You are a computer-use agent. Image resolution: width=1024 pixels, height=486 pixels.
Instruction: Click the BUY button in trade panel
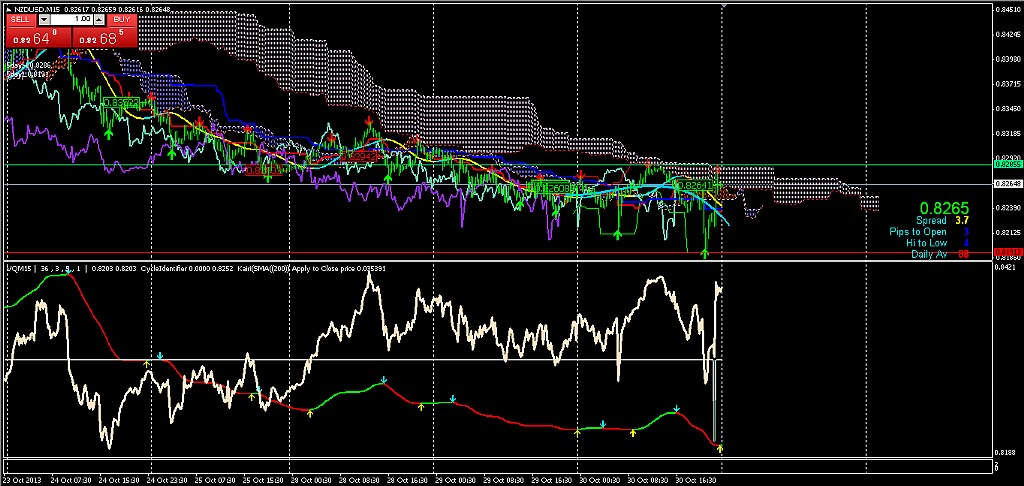pos(121,19)
